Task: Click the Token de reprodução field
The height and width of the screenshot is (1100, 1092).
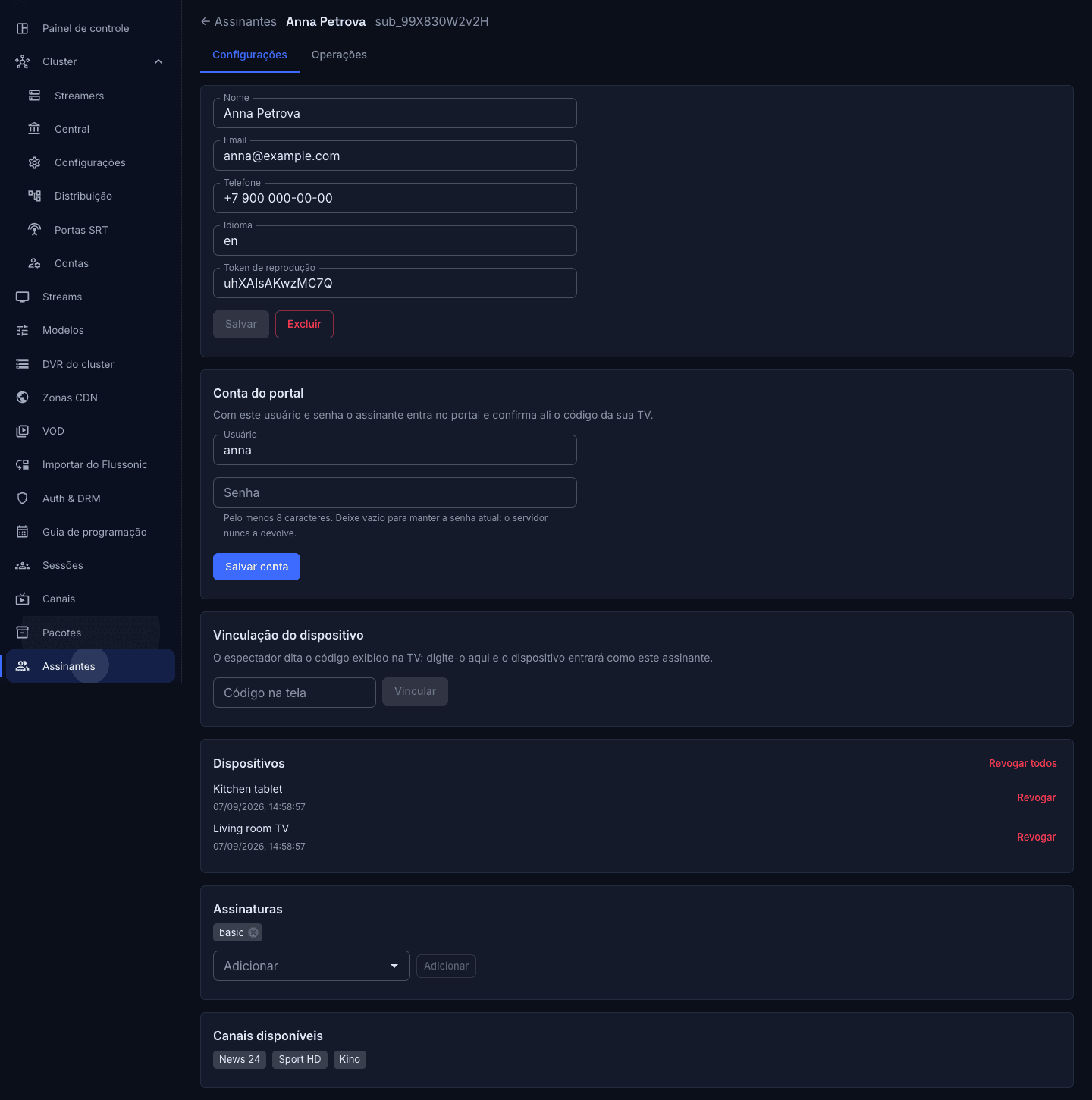Action: pos(395,283)
